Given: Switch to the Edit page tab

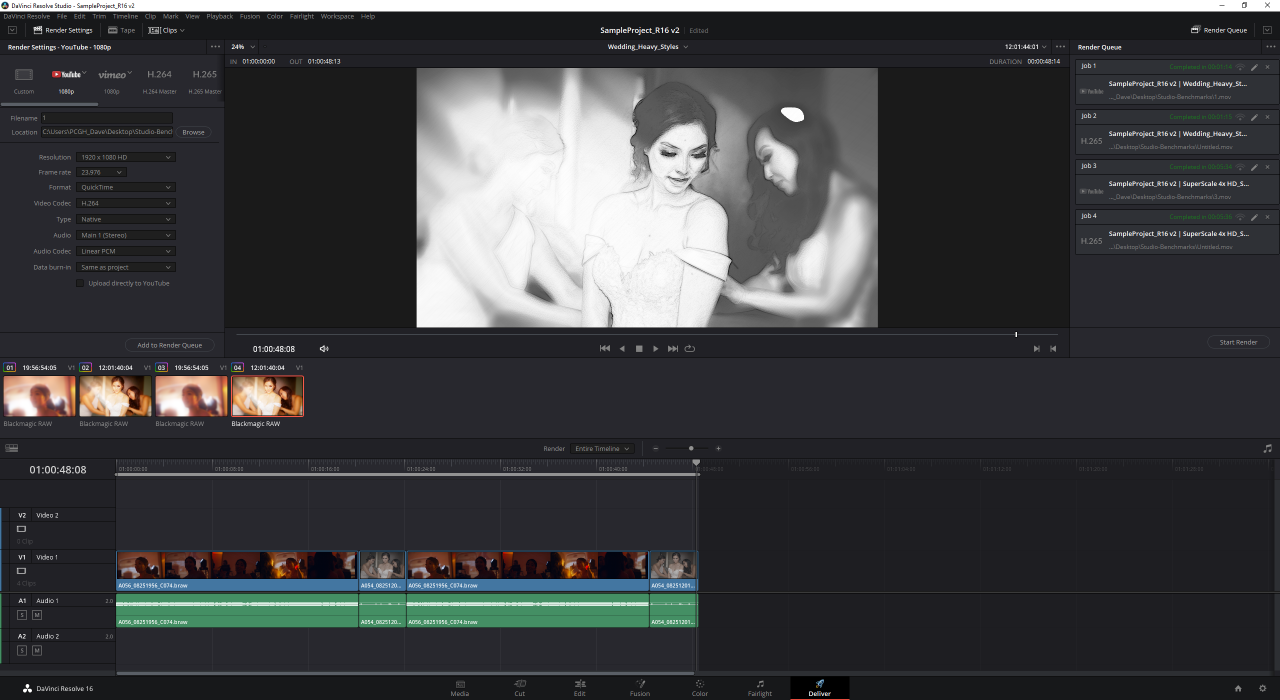Looking at the screenshot, I should [x=580, y=688].
